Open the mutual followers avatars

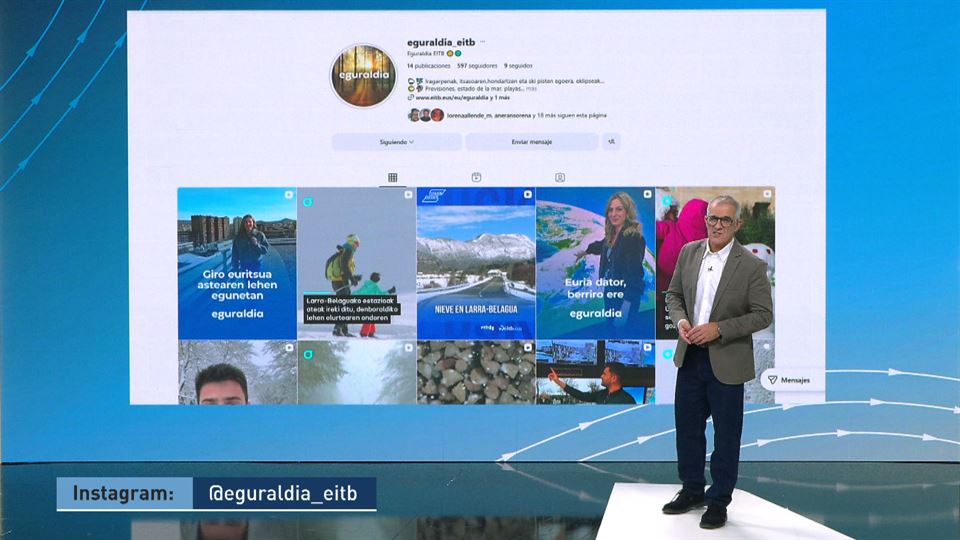pyautogui.click(x=425, y=115)
